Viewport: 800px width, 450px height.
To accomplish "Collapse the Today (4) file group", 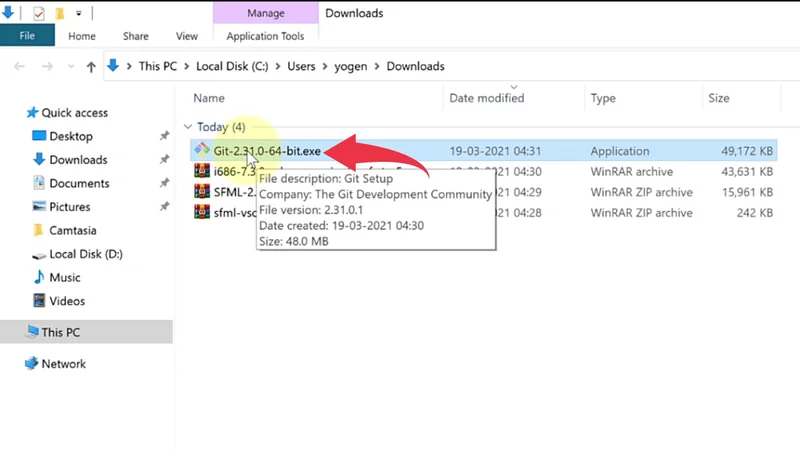I will pos(188,127).
